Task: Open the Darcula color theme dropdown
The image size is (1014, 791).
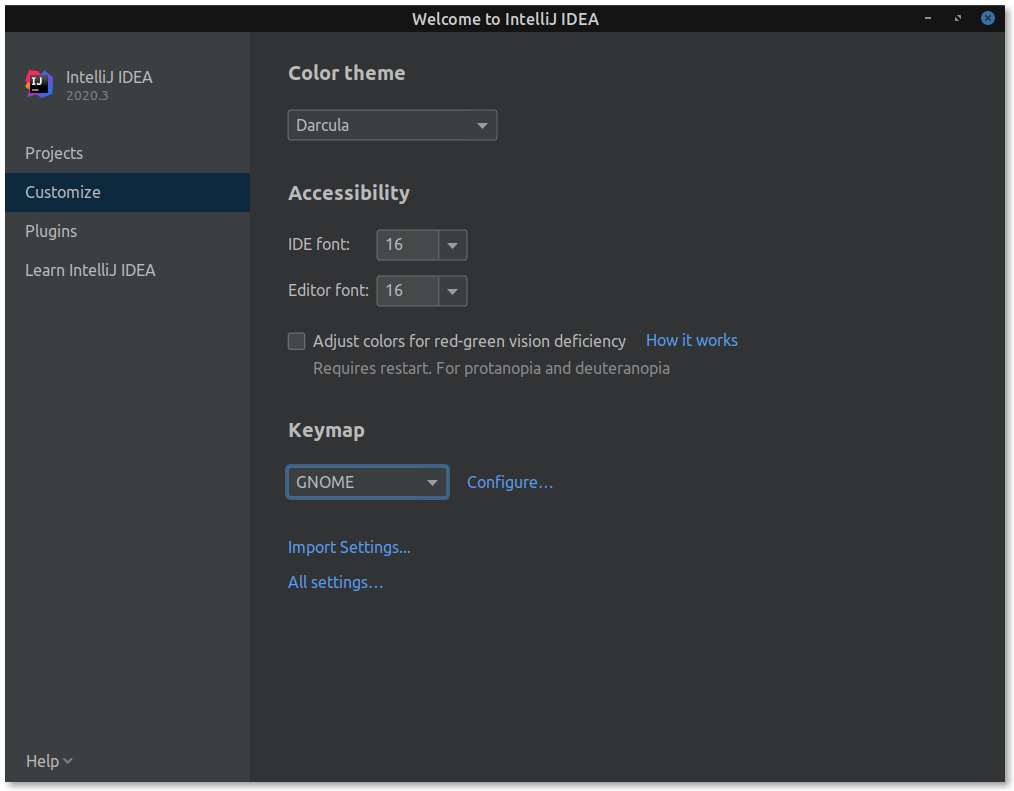Action: (392, 125)
